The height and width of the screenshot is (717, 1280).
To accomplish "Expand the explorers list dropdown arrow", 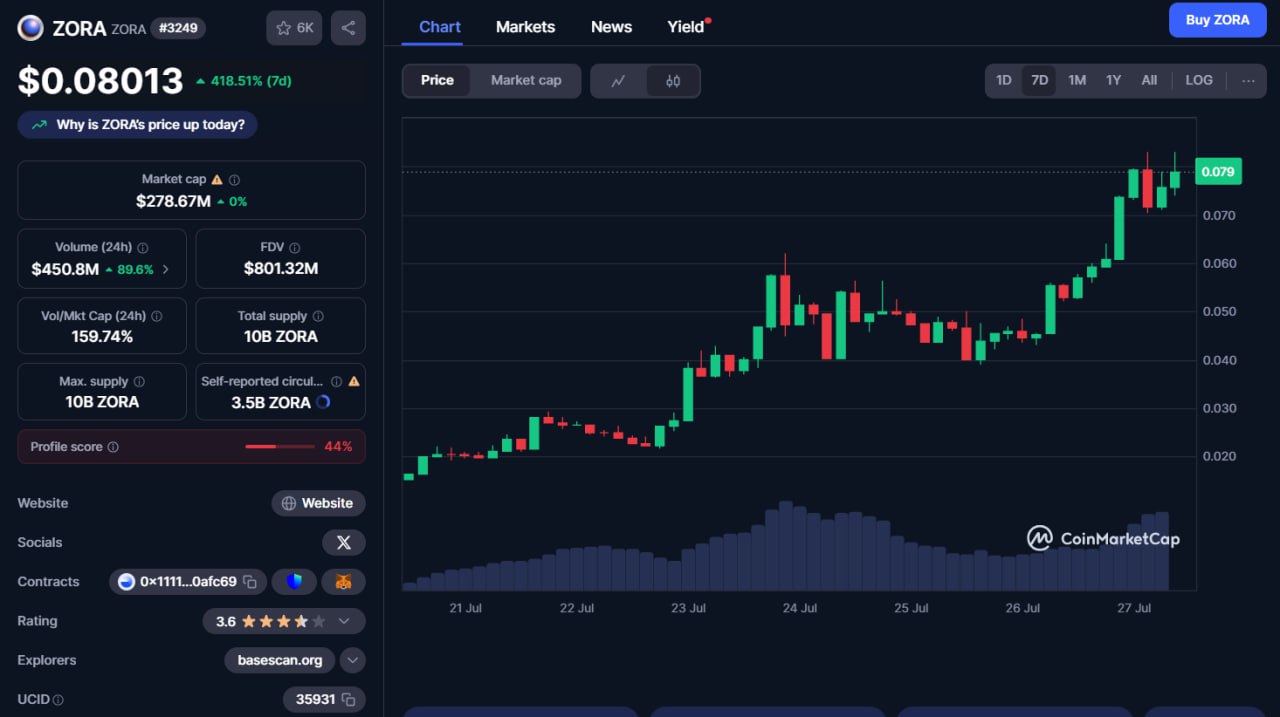I will (x=352, y=660).
